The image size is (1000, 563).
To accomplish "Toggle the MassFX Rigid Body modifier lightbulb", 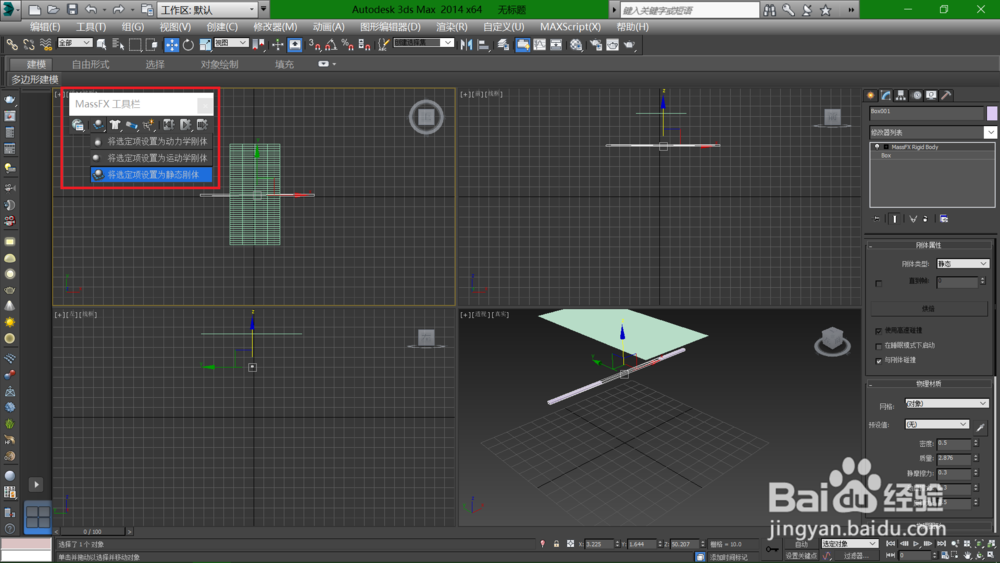I will 878,147.
